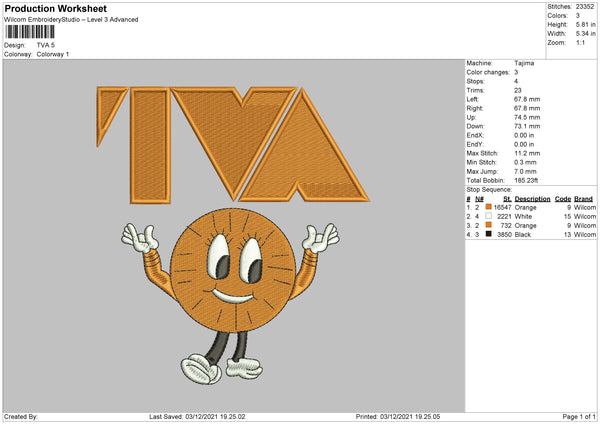Click the Up value '74.5 mm'
600x424 pixels.
527,117
